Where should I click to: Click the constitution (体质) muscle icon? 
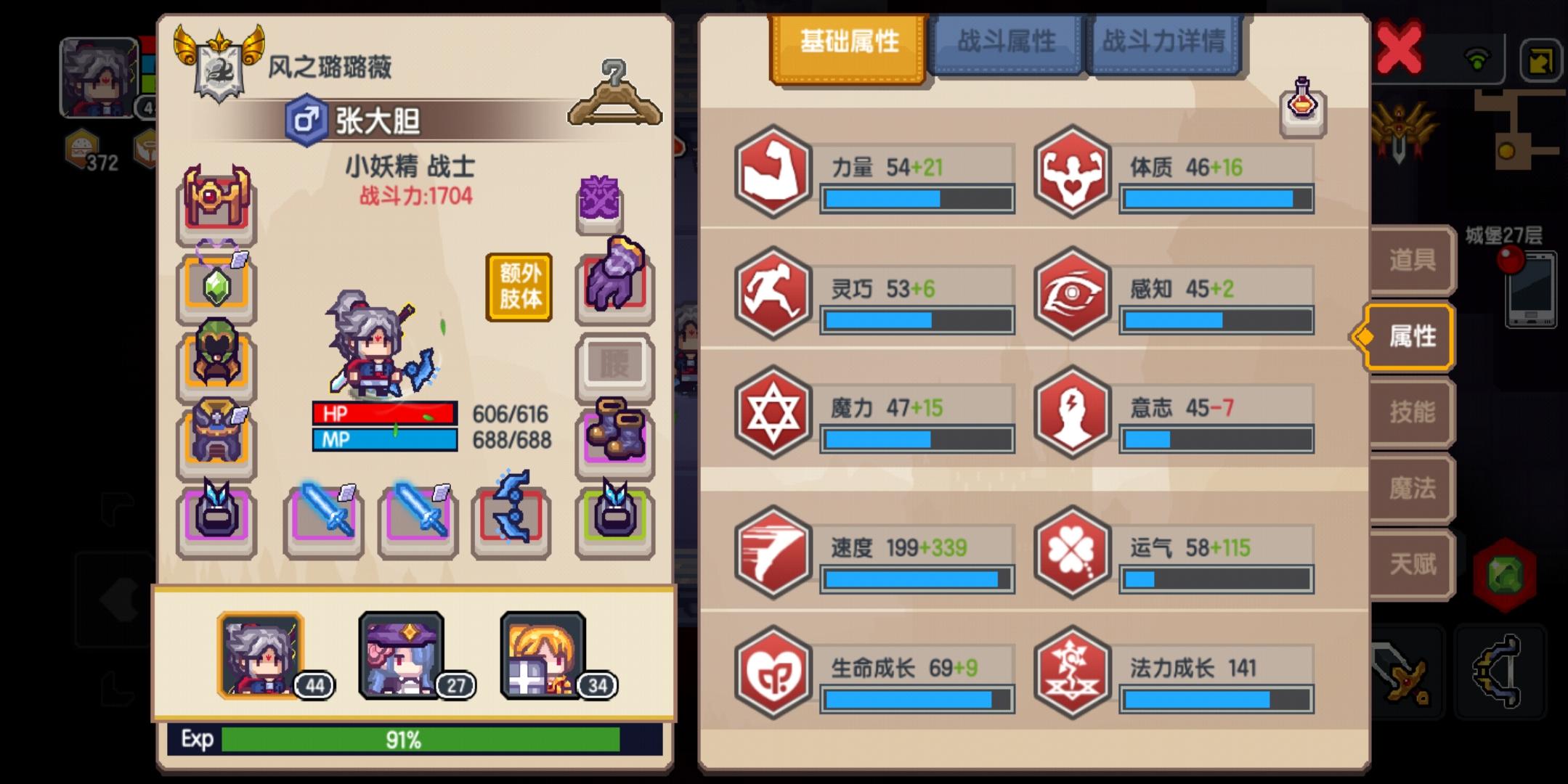[1073, 171]
